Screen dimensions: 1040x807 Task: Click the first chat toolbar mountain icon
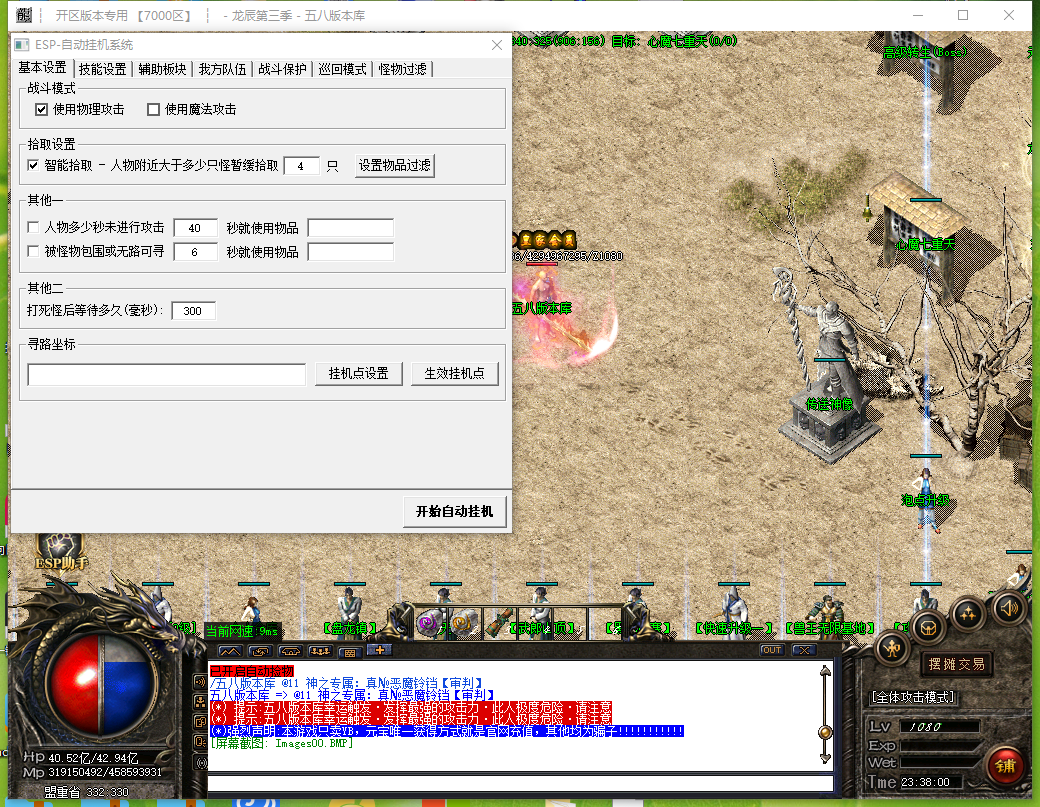tap(230, 651)
